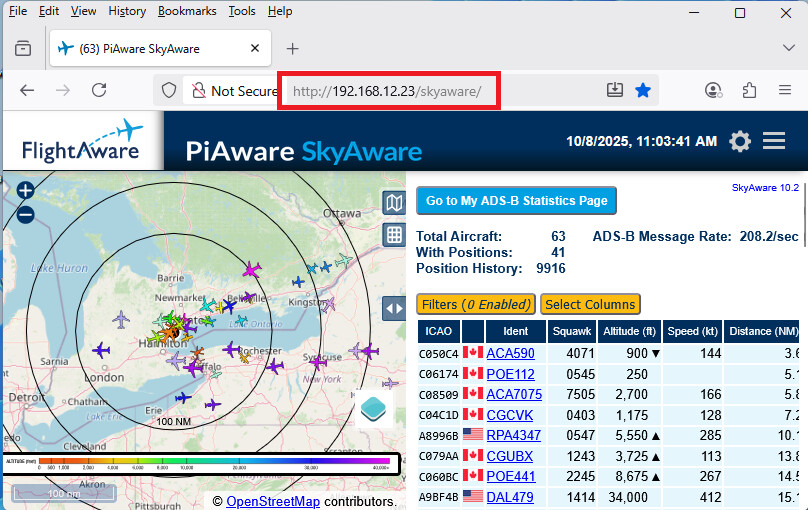
Task: Open a new tab with plus button
Action: point(293,48)
